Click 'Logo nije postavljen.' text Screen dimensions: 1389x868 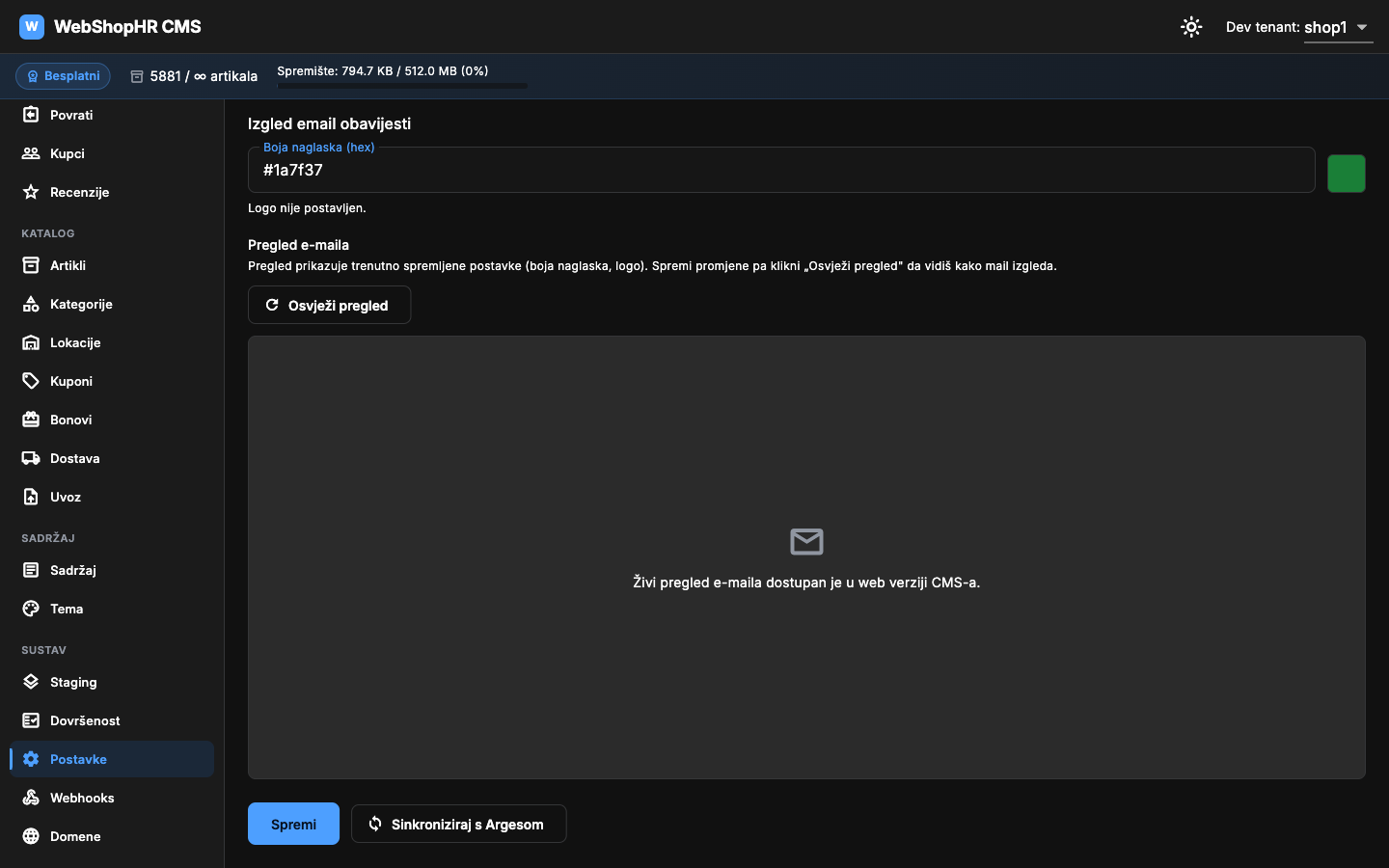307,208
